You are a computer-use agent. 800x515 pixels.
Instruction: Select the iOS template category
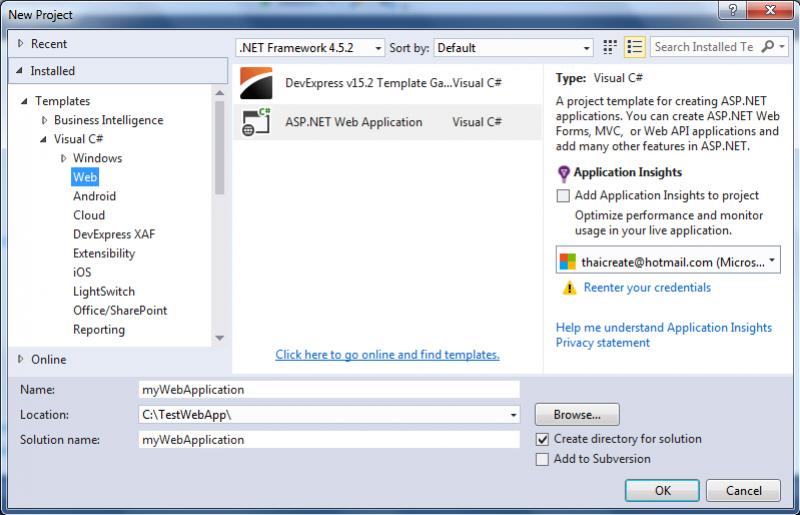82,273
